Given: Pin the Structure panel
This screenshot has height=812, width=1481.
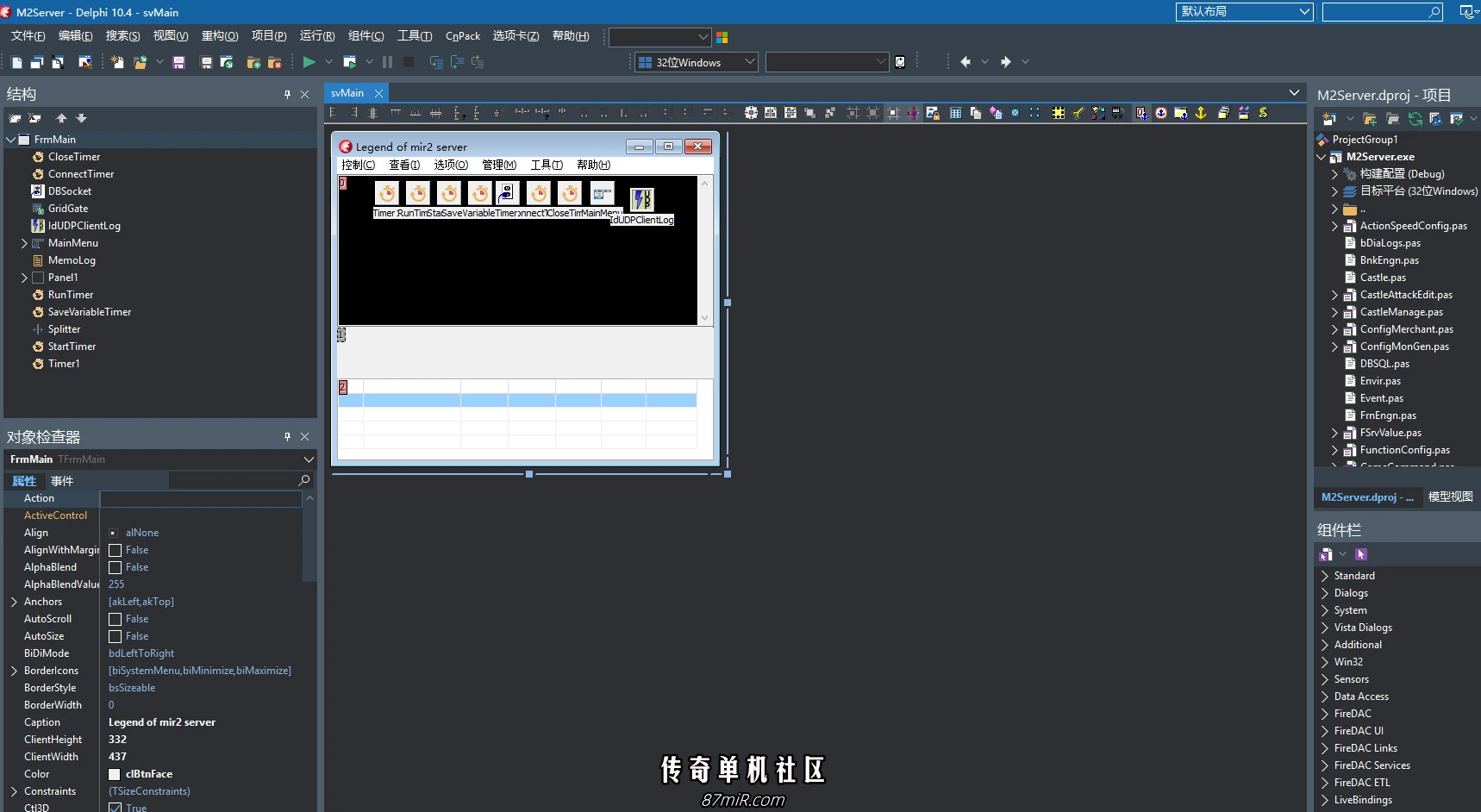Looking at the screenshot, I should (287, 95).
